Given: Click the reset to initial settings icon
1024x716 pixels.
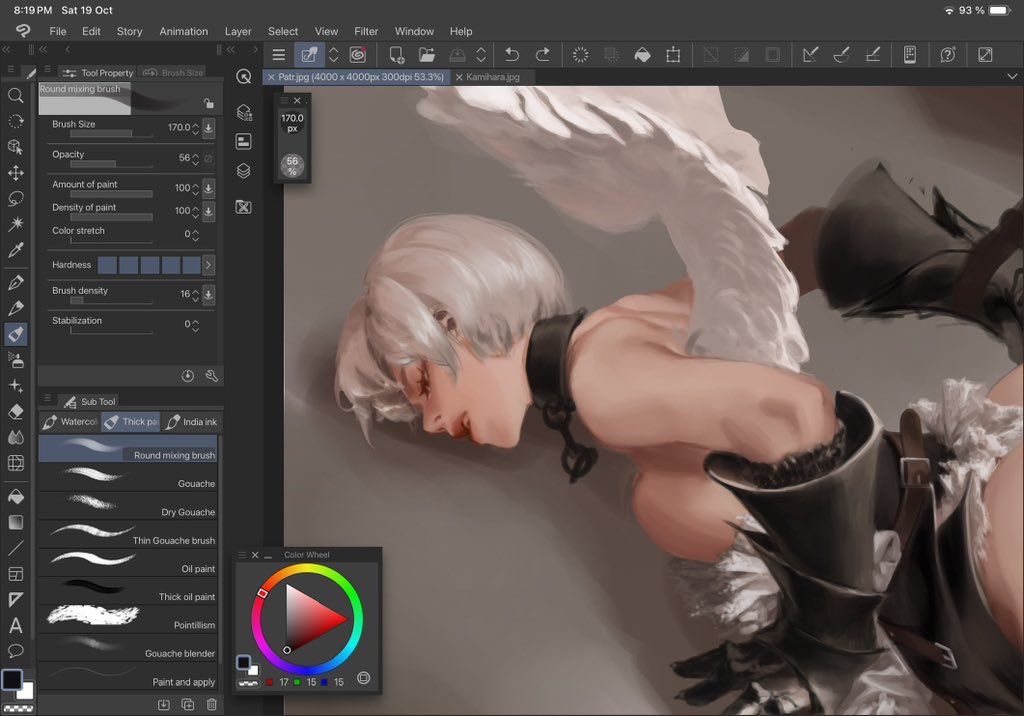Looking at the screenshot, I should tap(187, 376).
